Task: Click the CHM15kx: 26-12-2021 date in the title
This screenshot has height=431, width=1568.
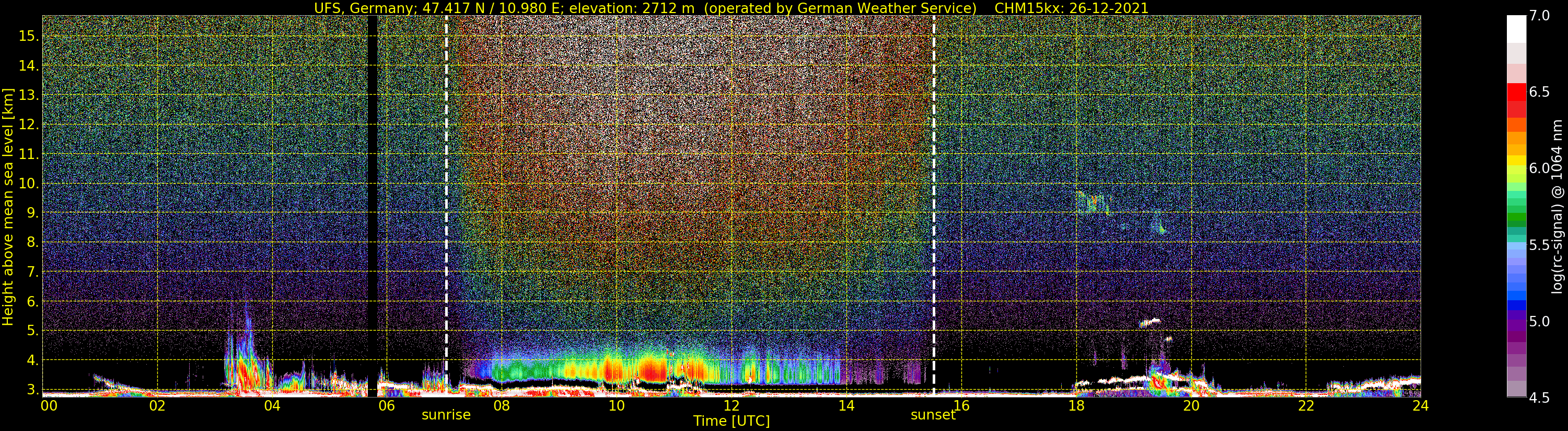Action: tap(1071, 8)
